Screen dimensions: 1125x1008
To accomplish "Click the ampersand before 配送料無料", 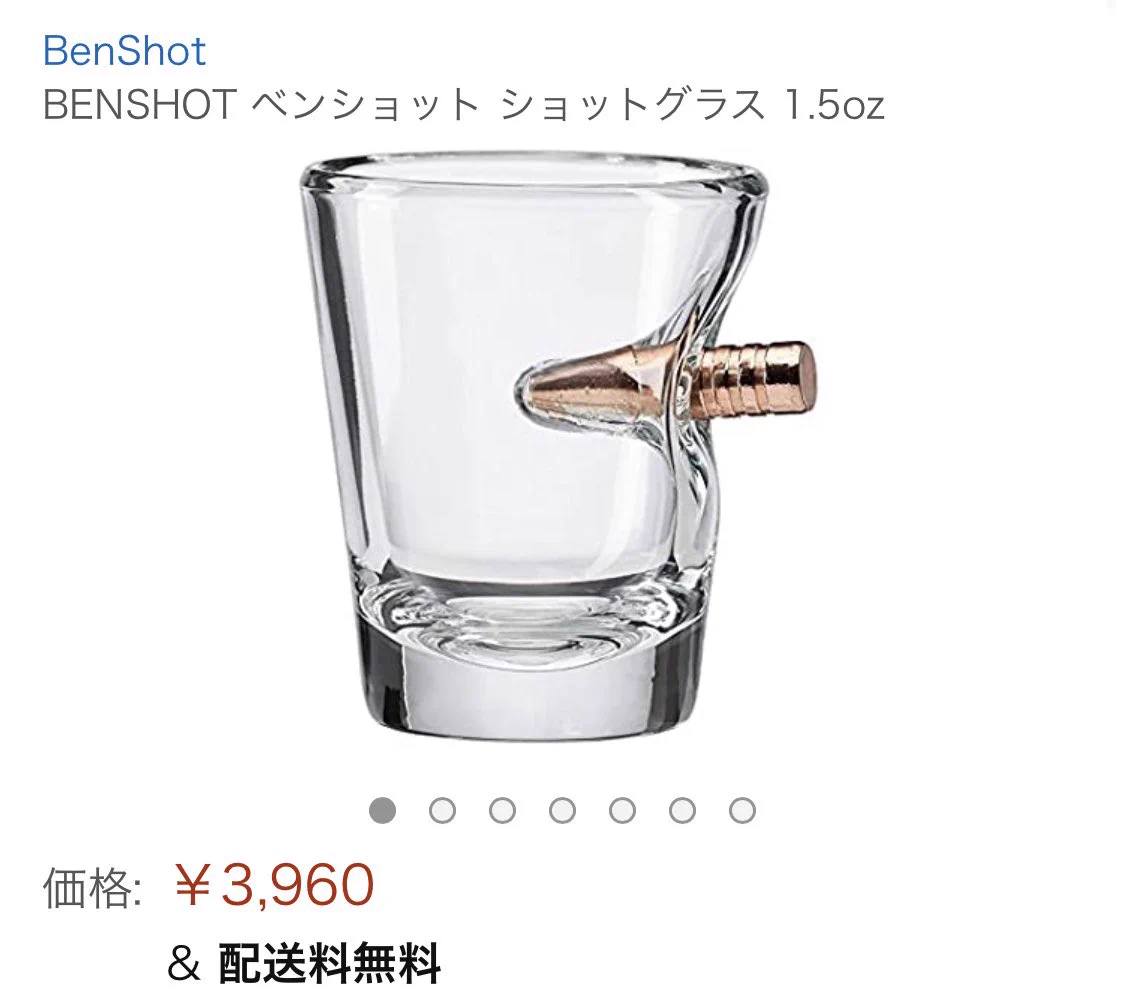I will [184, 965].
